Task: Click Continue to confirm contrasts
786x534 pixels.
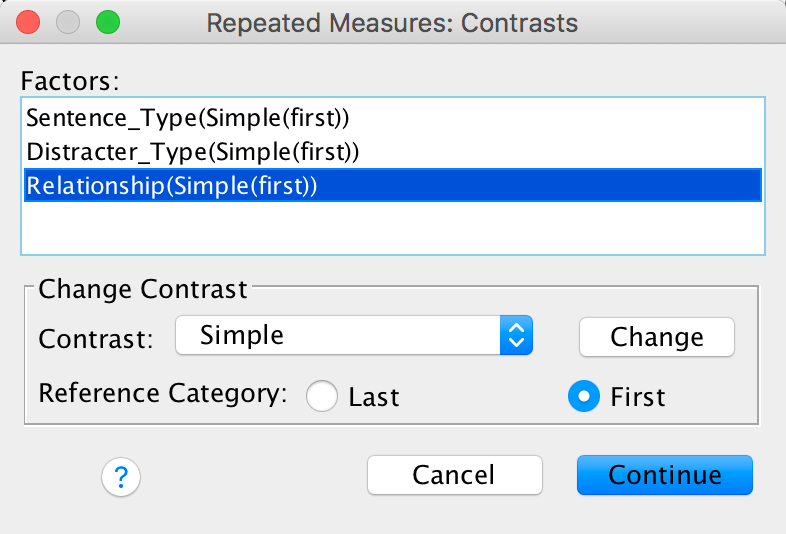Action: (x=664, y=475)
